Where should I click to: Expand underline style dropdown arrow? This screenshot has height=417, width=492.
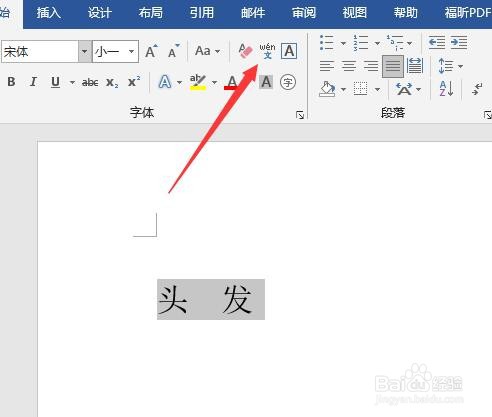72,82
